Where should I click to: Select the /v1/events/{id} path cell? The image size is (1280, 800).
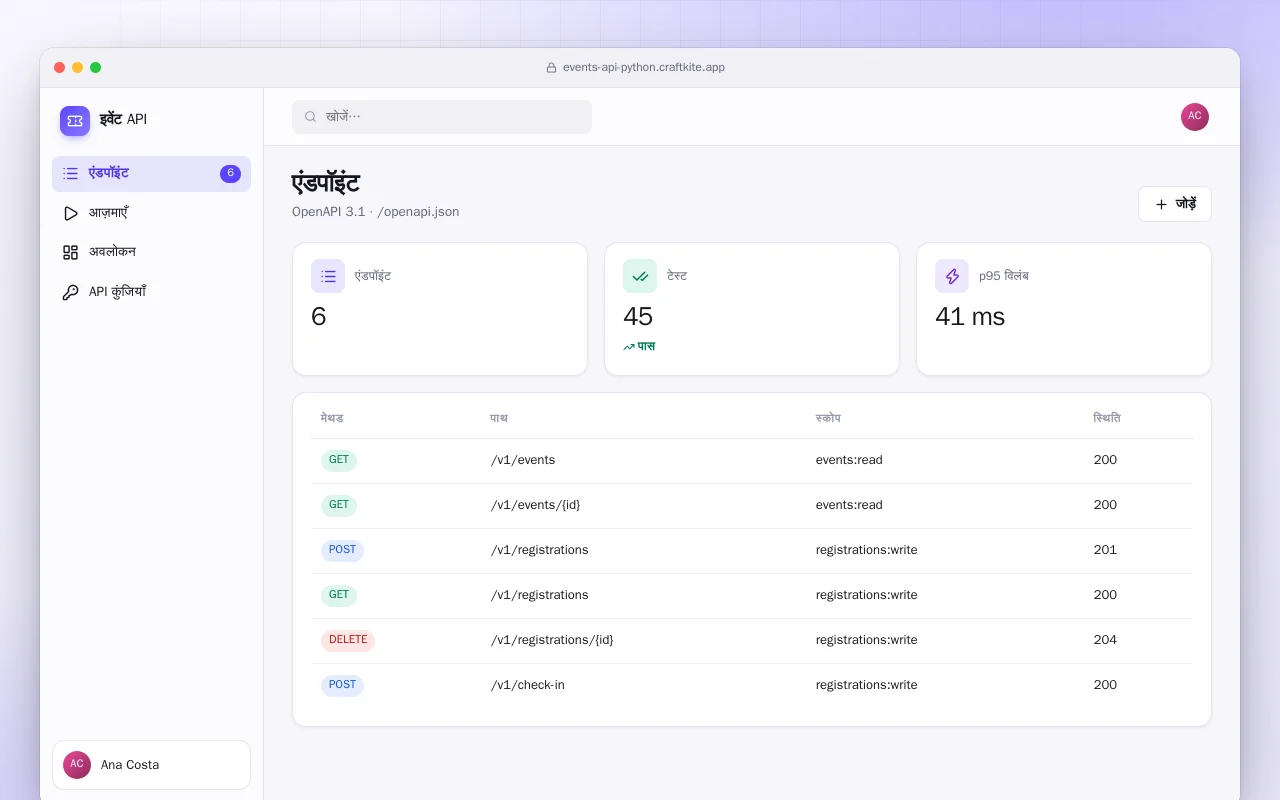click(536, 505)
